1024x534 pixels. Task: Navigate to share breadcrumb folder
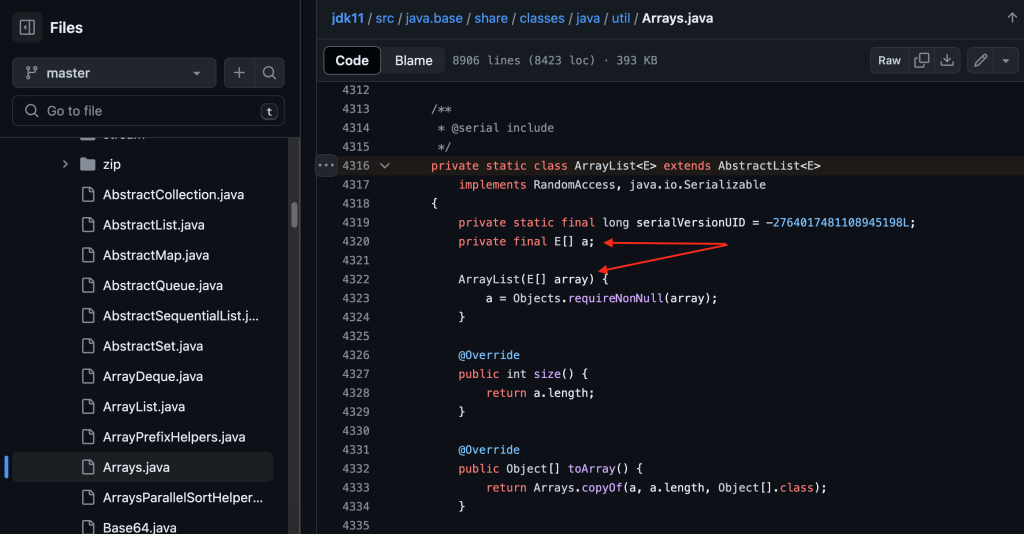(491, 18)
